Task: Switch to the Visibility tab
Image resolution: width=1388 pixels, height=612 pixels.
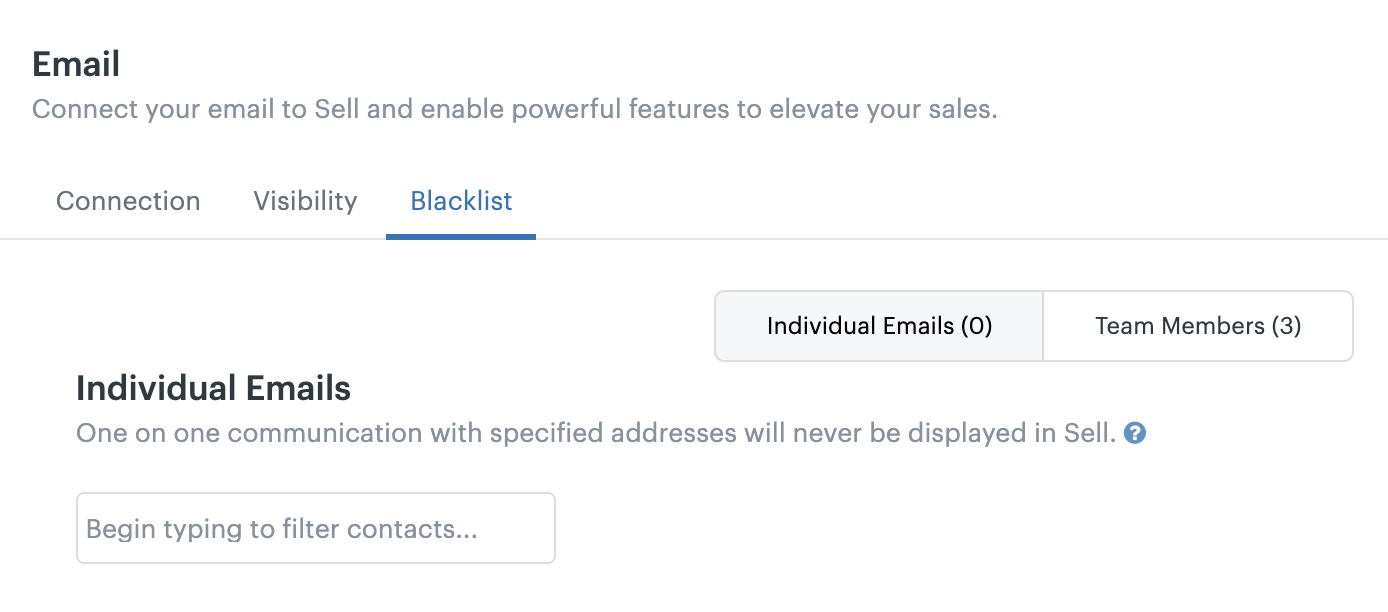Action: pyautogui.click(x=305, y=201)
